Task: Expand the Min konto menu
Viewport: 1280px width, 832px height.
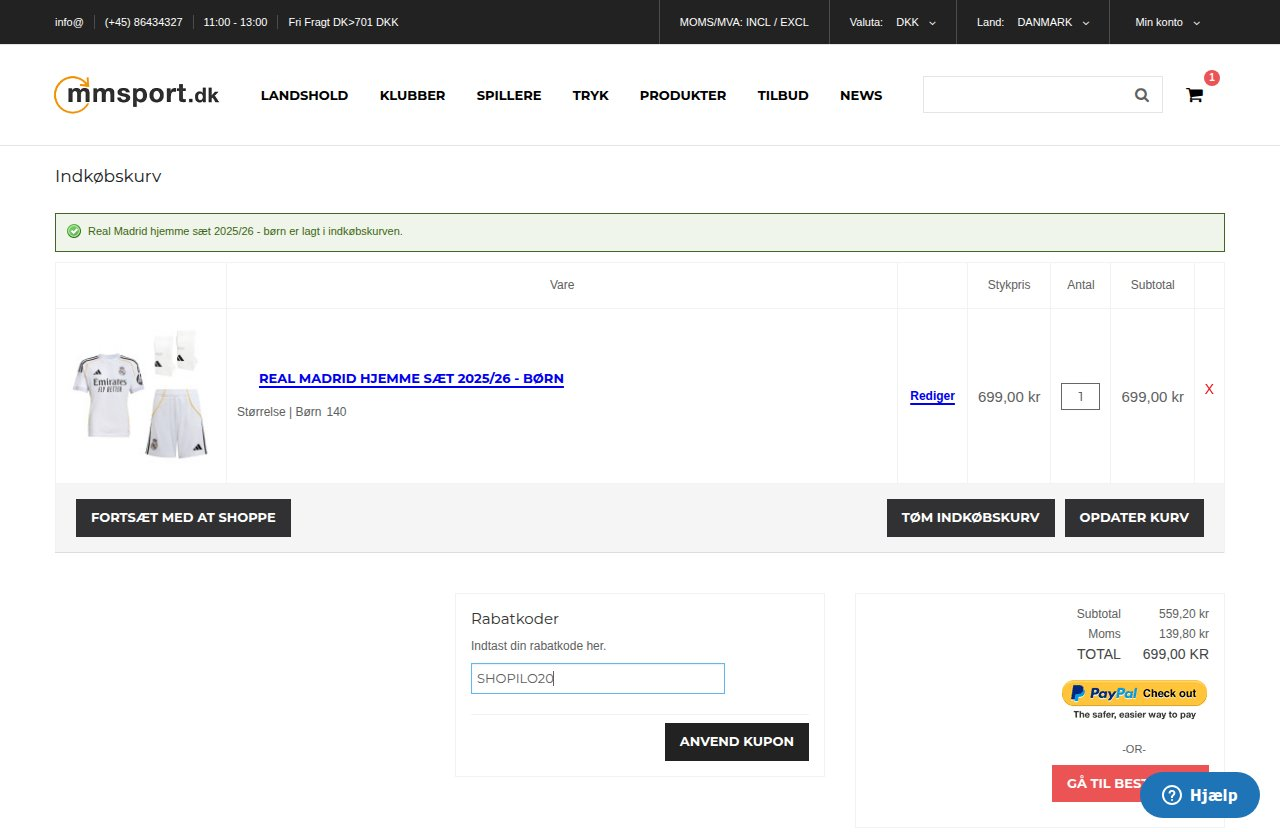Action: (x=1168, y=22)
